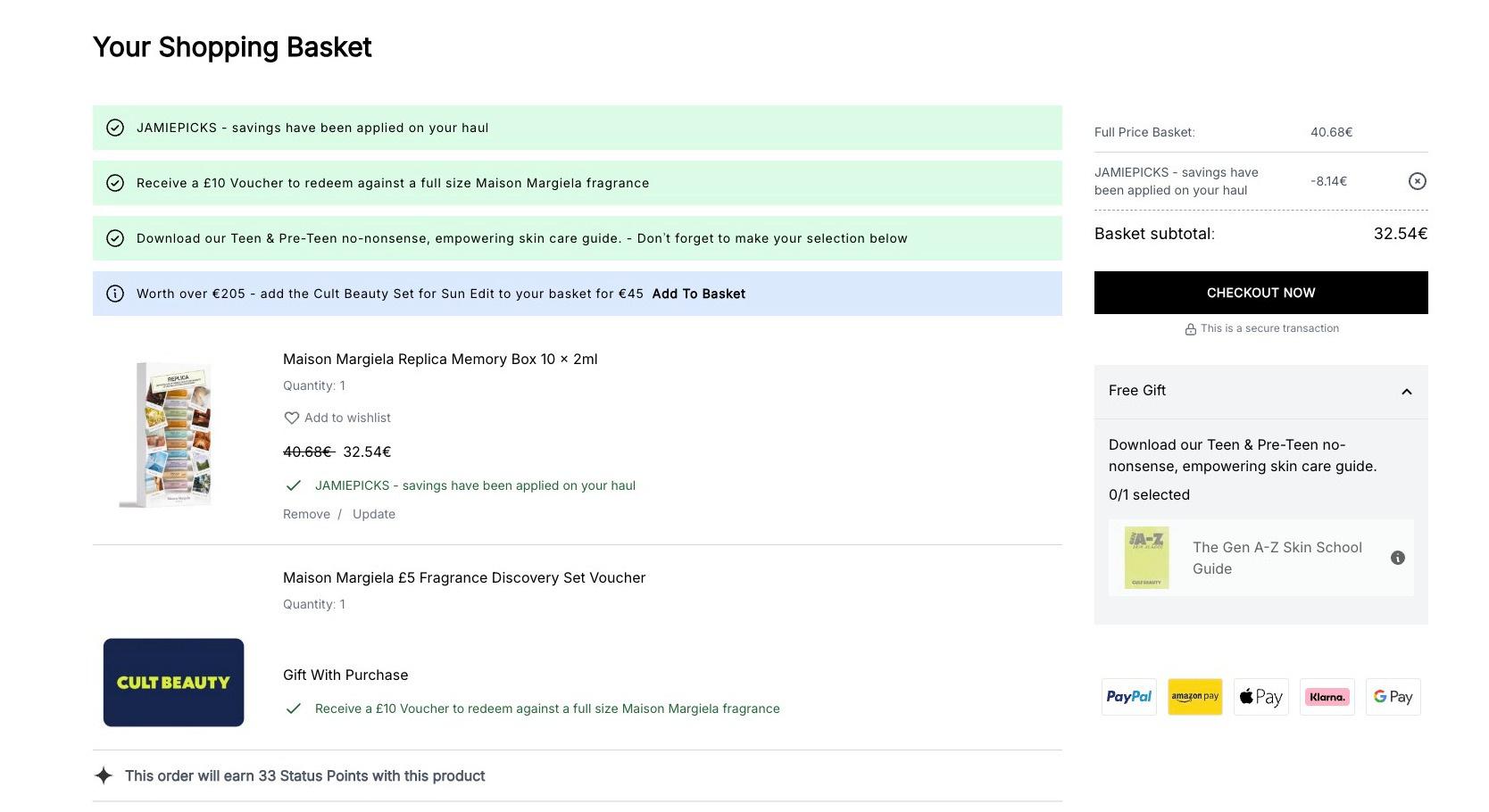Remove the JAMIEPICKS discount code
The height and width of the screenshot is (812, 1489).
point(1417,181)
